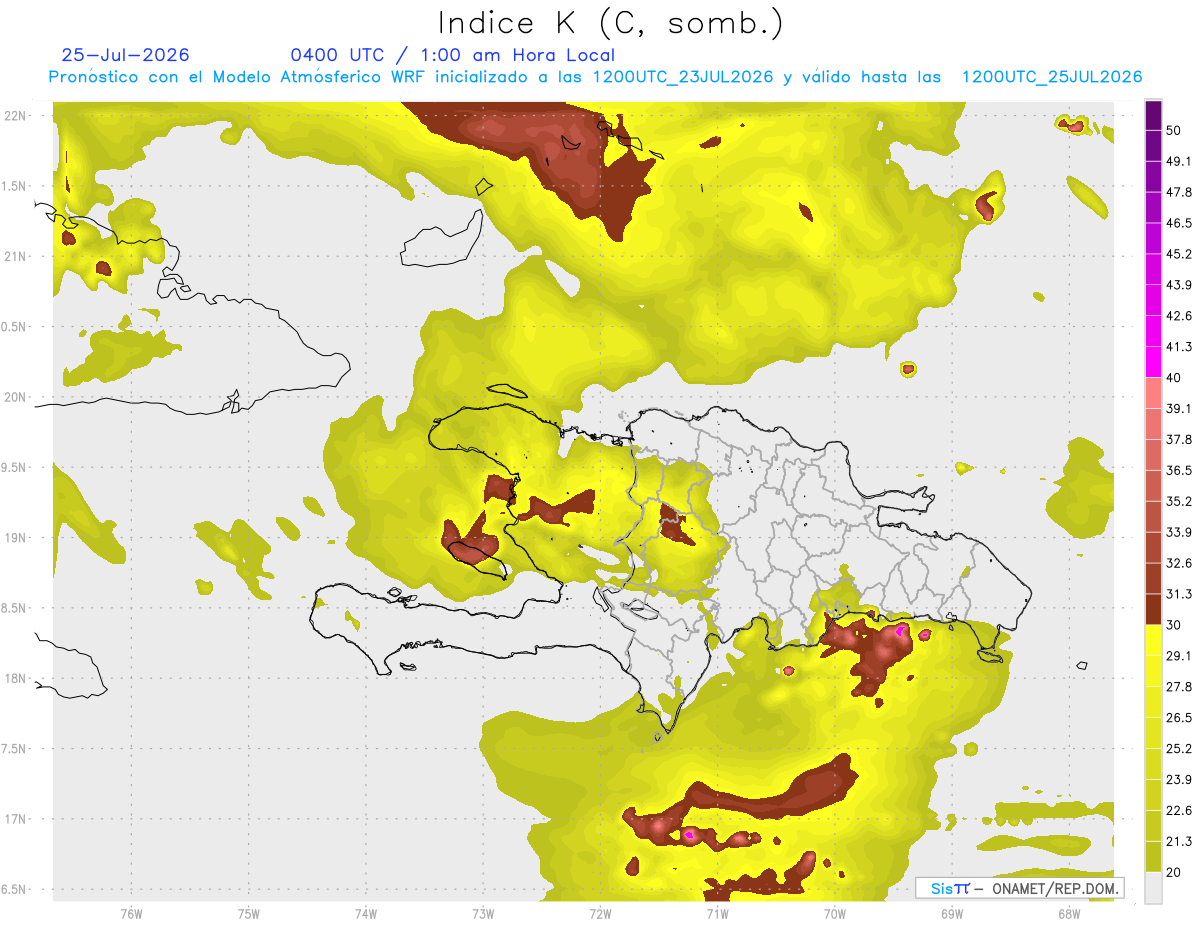Click the '68W' longitude label

point(1069,914)
